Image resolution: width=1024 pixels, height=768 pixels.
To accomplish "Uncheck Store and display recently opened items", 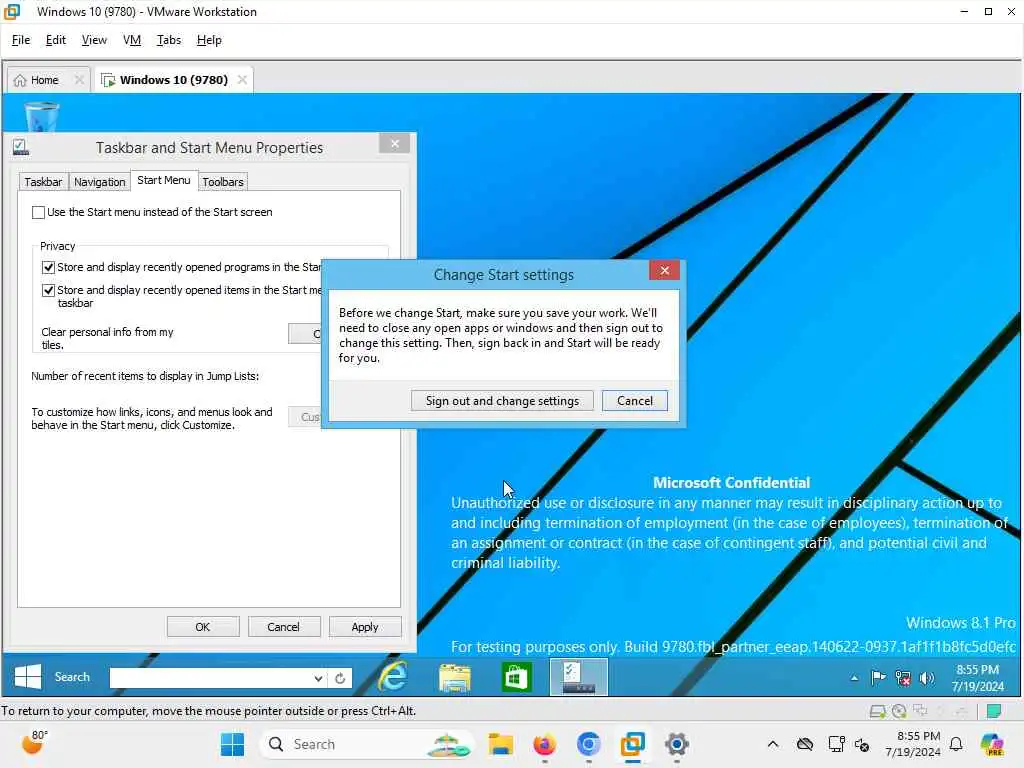I will (48, 290).
